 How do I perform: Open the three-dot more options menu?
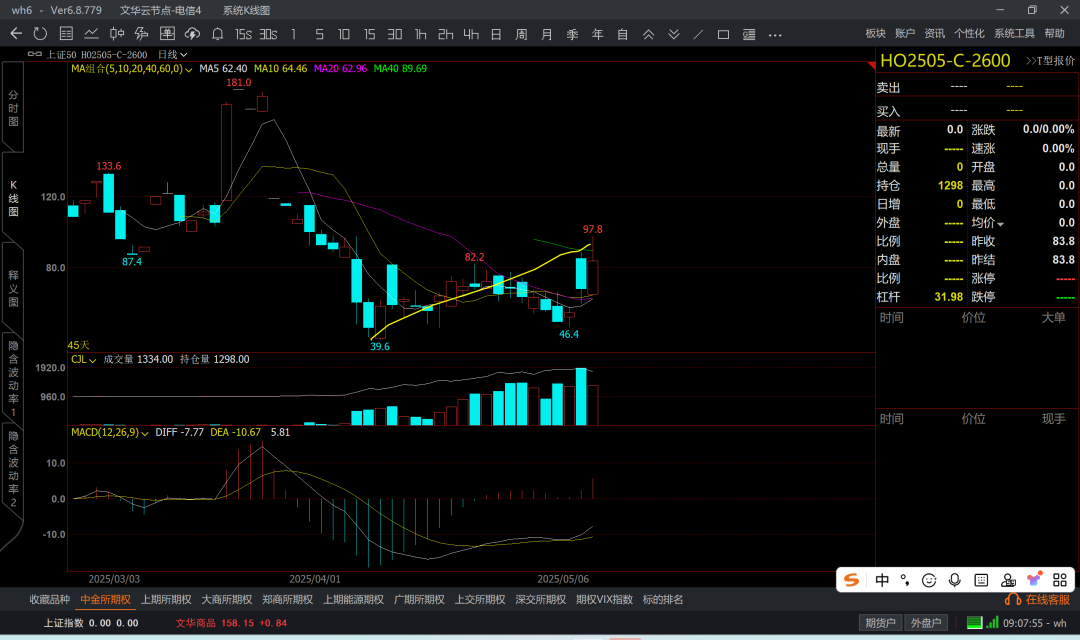tap(775, 34)
